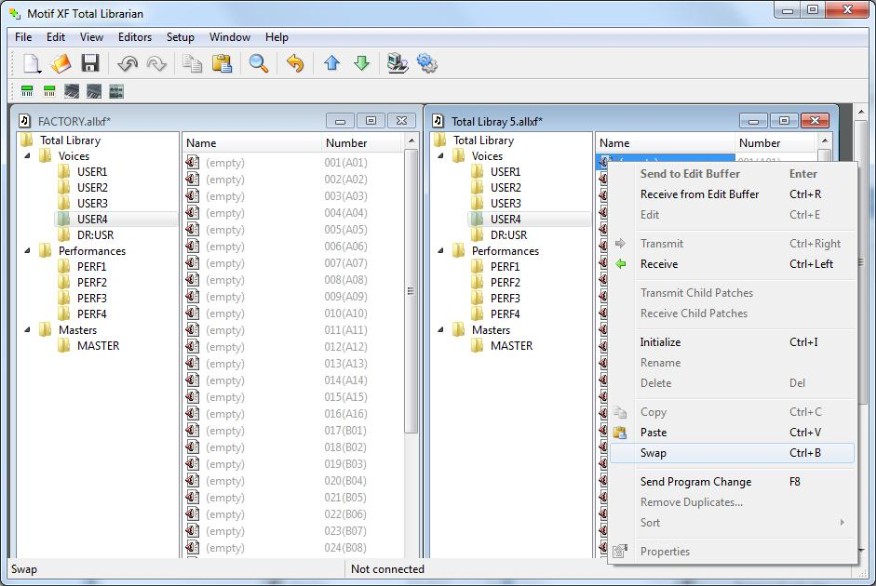876x586 pixels.
Task: Click the orange curved back-arrow toolbar icon
Action: click(295, 64)
